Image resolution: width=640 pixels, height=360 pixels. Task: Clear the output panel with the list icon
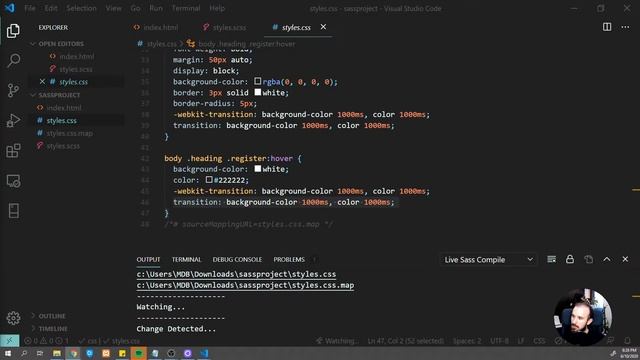coord(551,259)
